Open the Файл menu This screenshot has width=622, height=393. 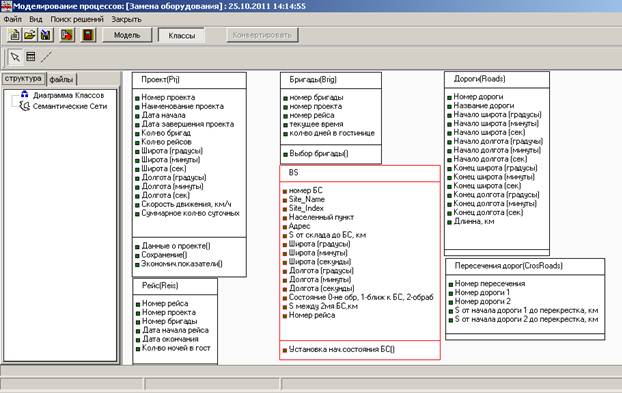pos(13,19)
